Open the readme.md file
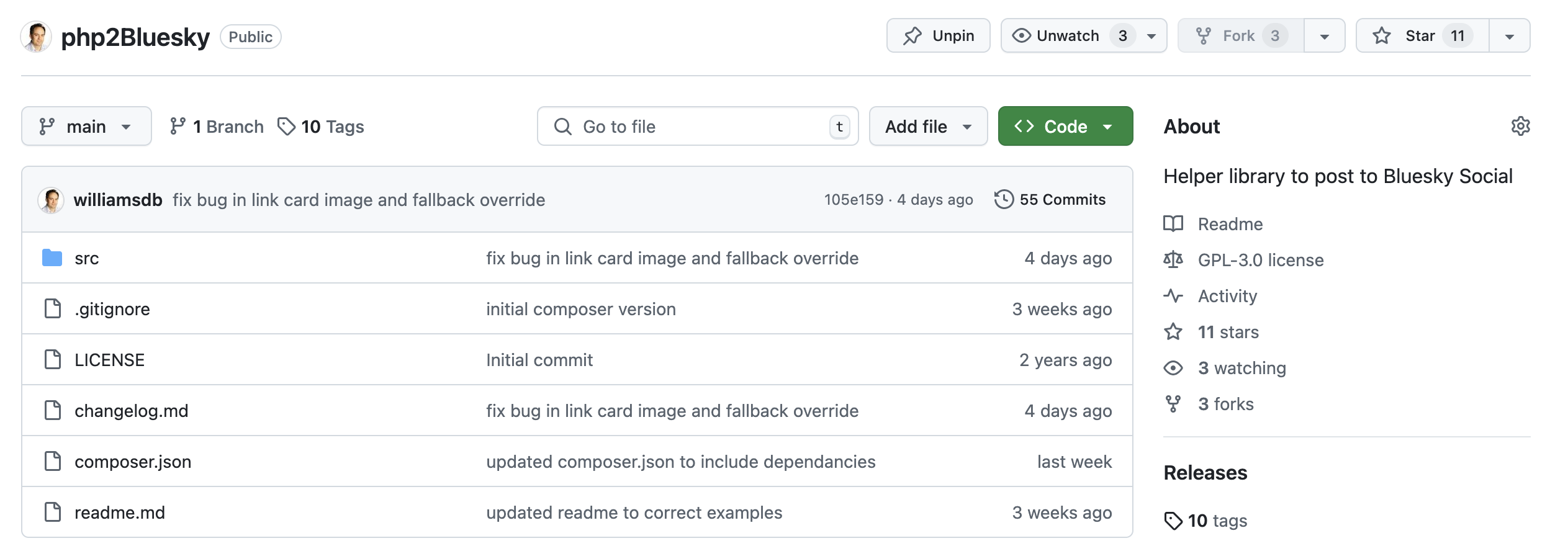 coord(120,512)
